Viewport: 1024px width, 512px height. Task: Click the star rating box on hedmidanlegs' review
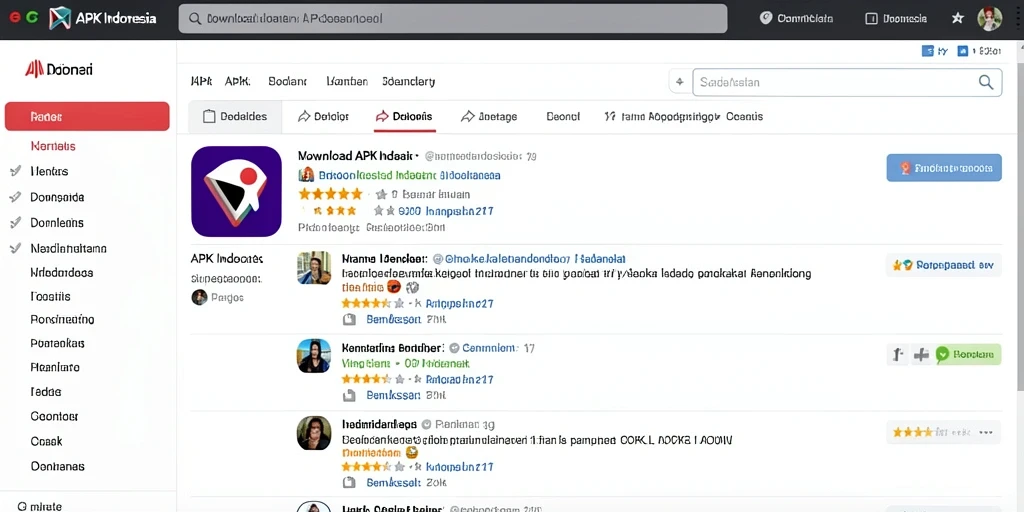pos(944,432)
